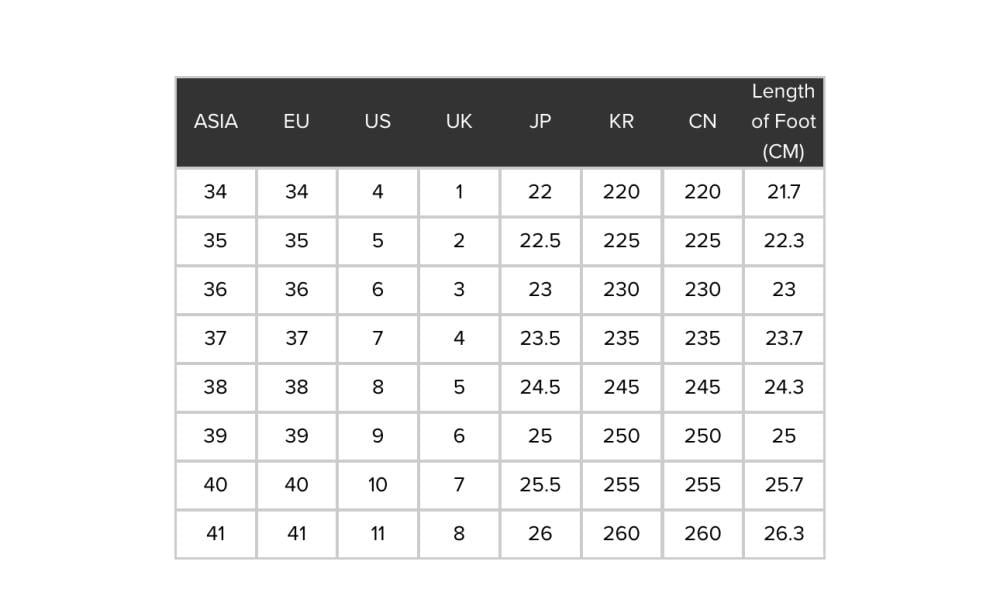Select the UK column header

tap(459, 121)
